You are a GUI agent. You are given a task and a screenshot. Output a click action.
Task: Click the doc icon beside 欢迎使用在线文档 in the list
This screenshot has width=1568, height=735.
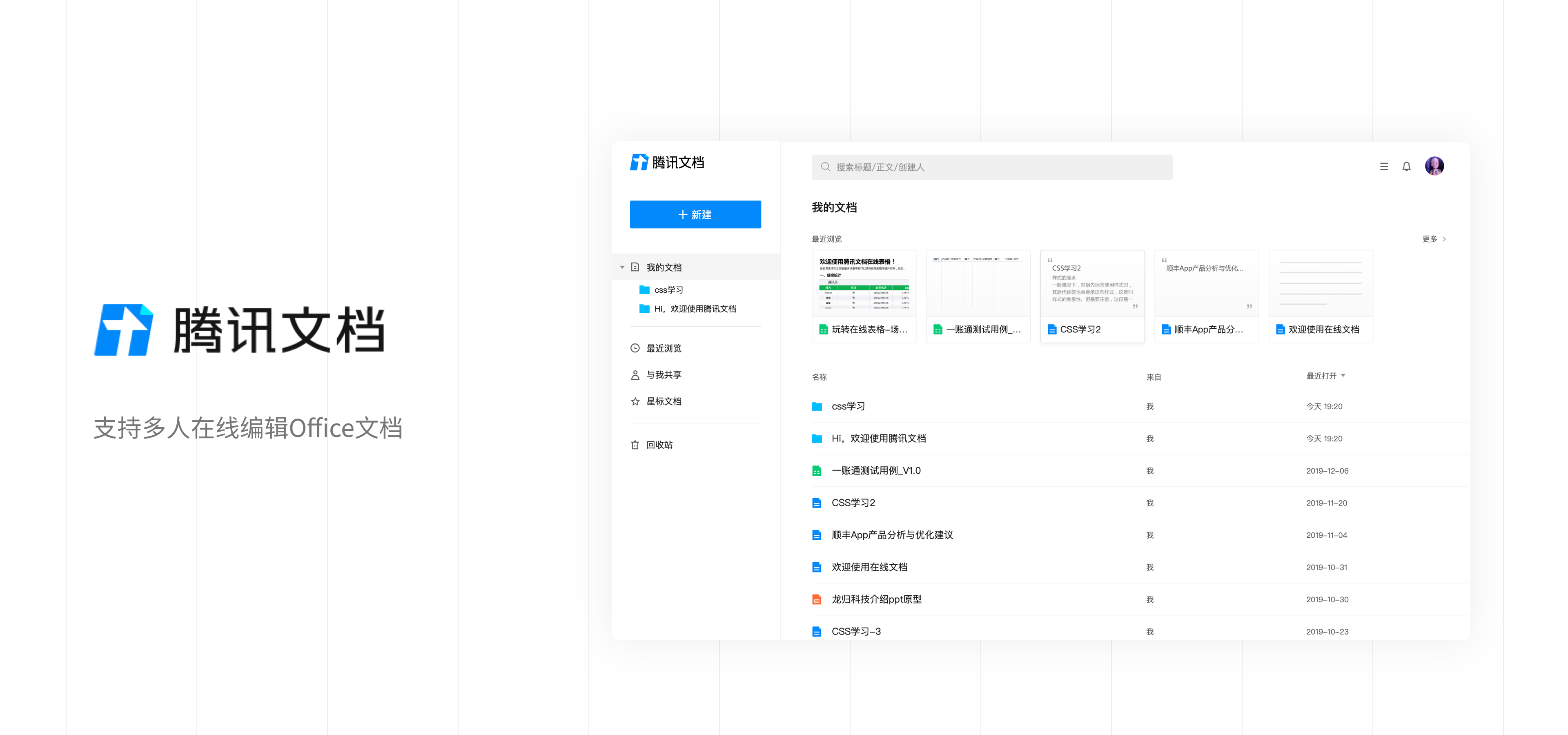[x=817, y=568]
